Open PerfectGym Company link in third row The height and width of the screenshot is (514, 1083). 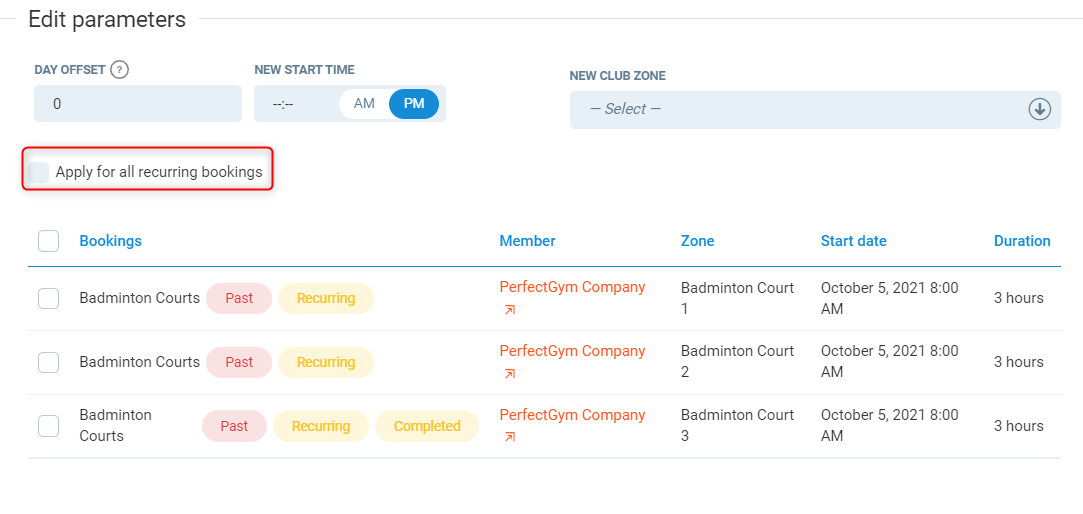click(572, 415)
